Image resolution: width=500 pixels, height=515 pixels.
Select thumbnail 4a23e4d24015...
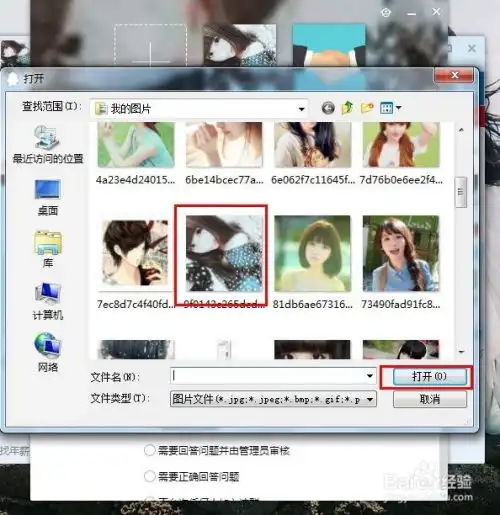[136, 144]
